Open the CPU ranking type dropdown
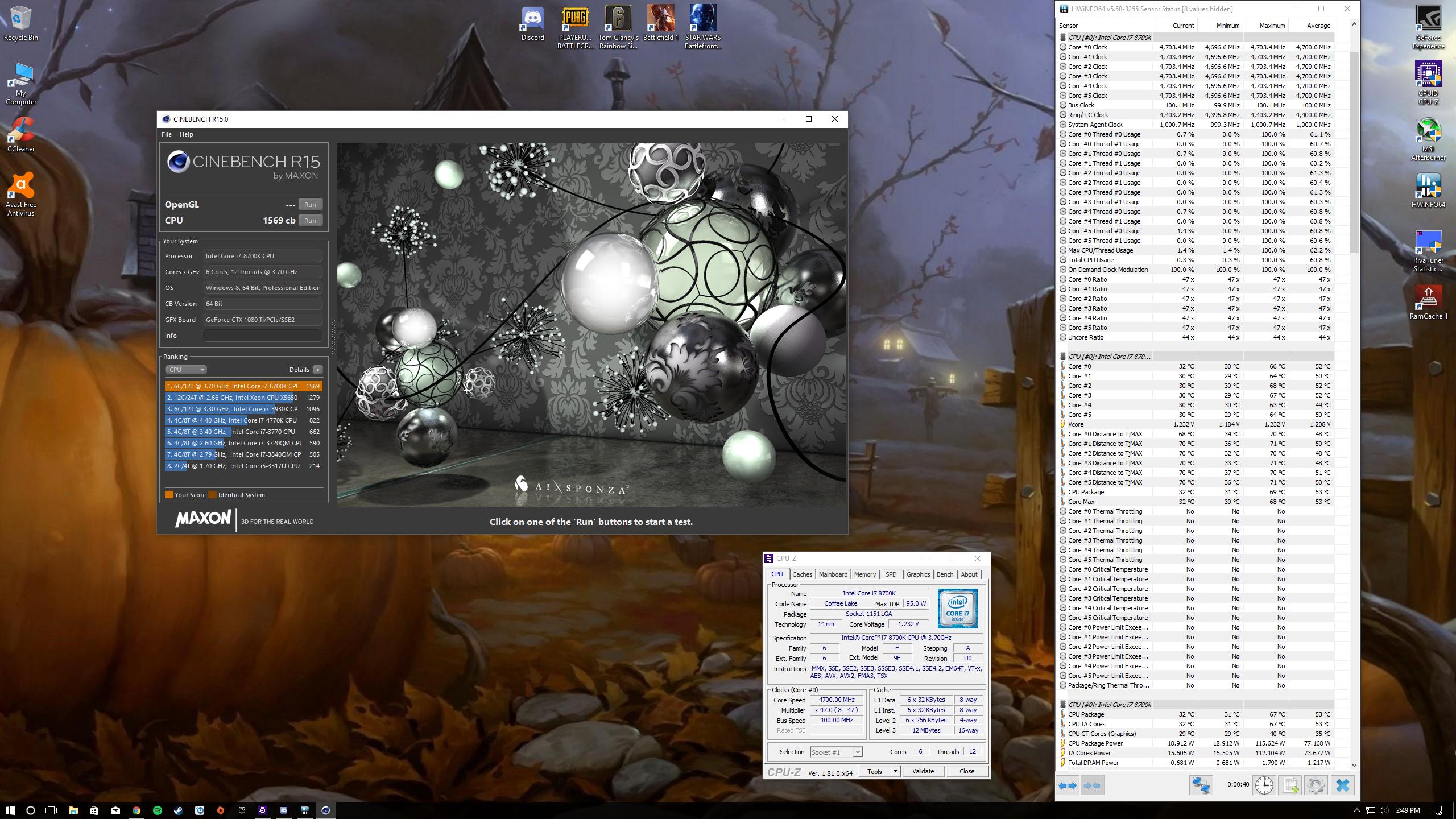This screenshot has height=819, width=1456. (186, 370)
